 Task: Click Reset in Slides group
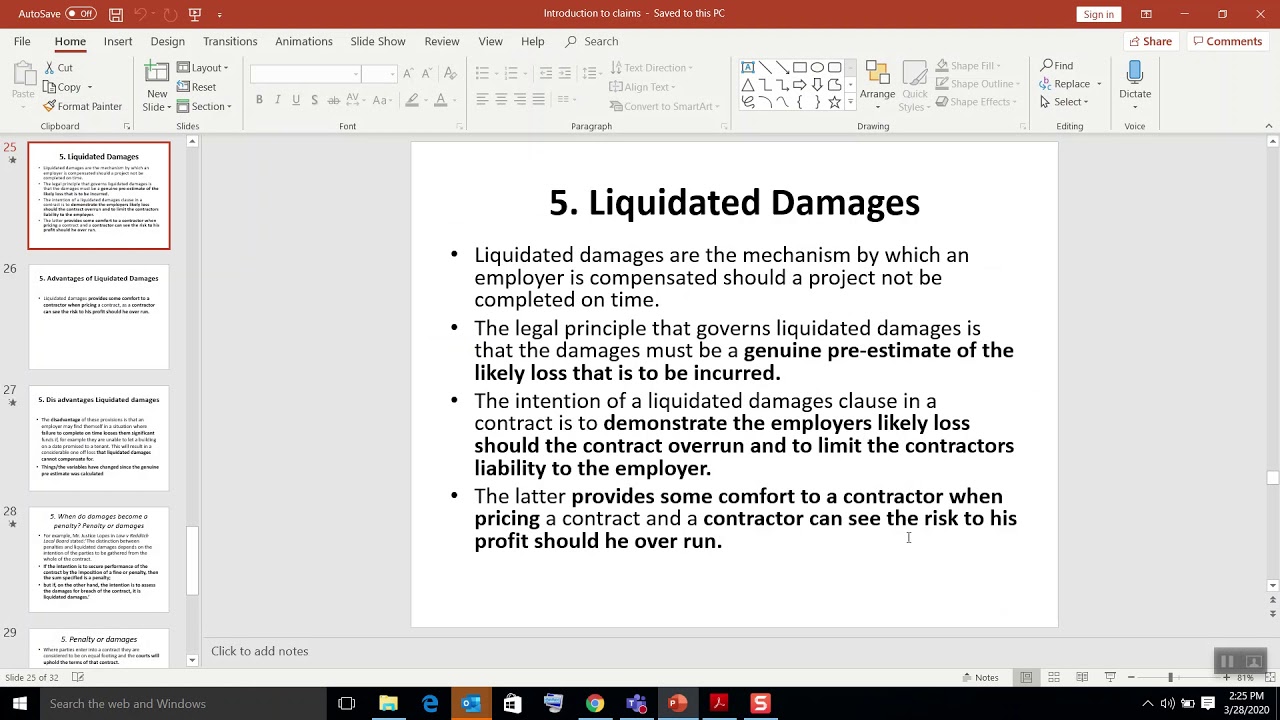[x=196, y=87]
